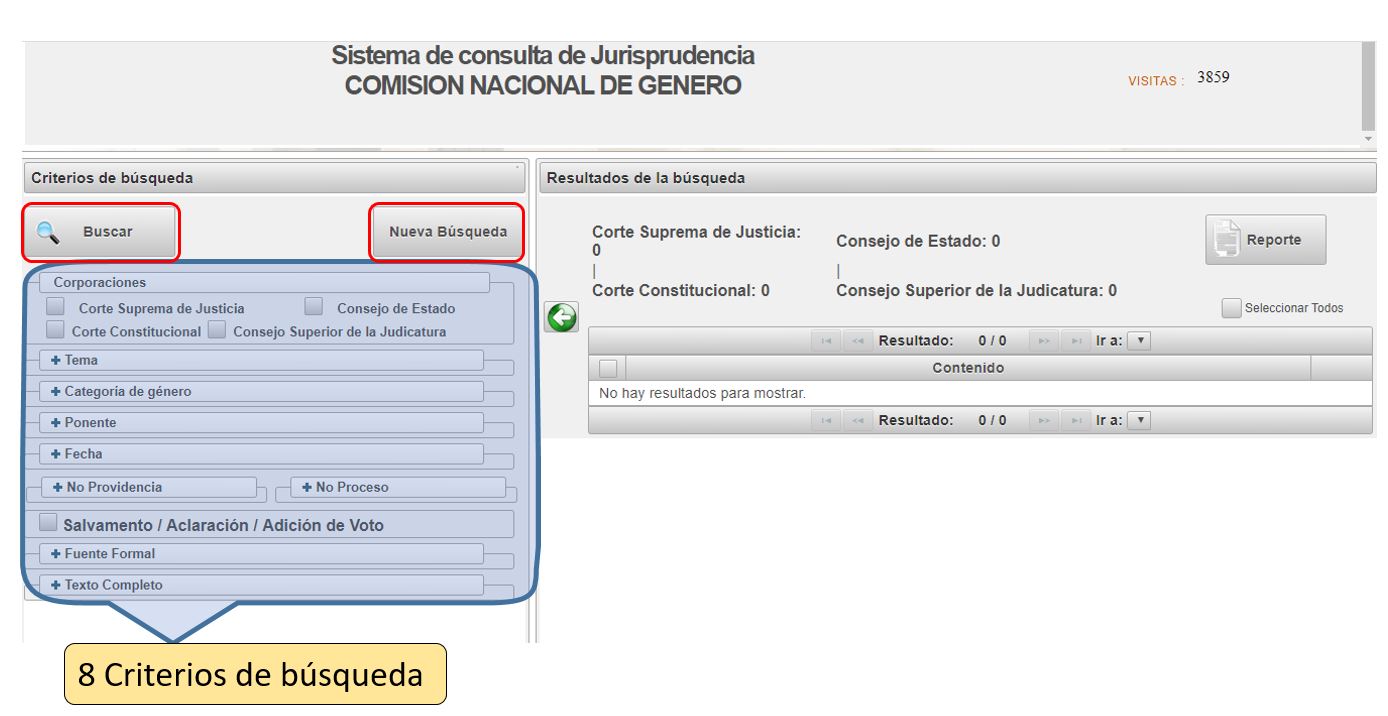Click the magnifying glass Buscar icon
This screenshot has width=1388, height=716.
(47, 232)
